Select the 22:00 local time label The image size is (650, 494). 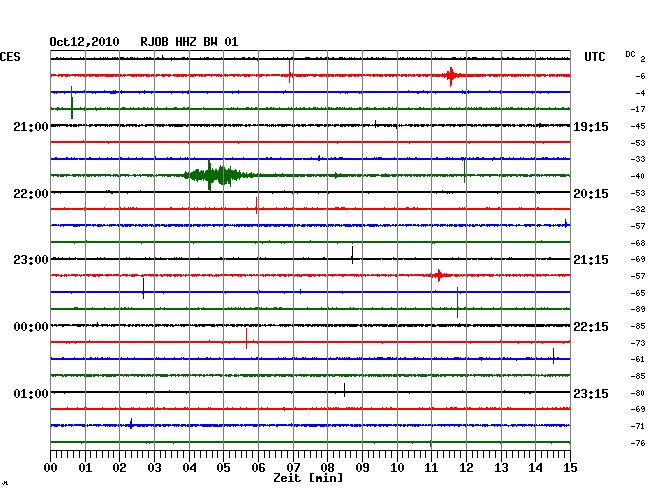(31, 194)
